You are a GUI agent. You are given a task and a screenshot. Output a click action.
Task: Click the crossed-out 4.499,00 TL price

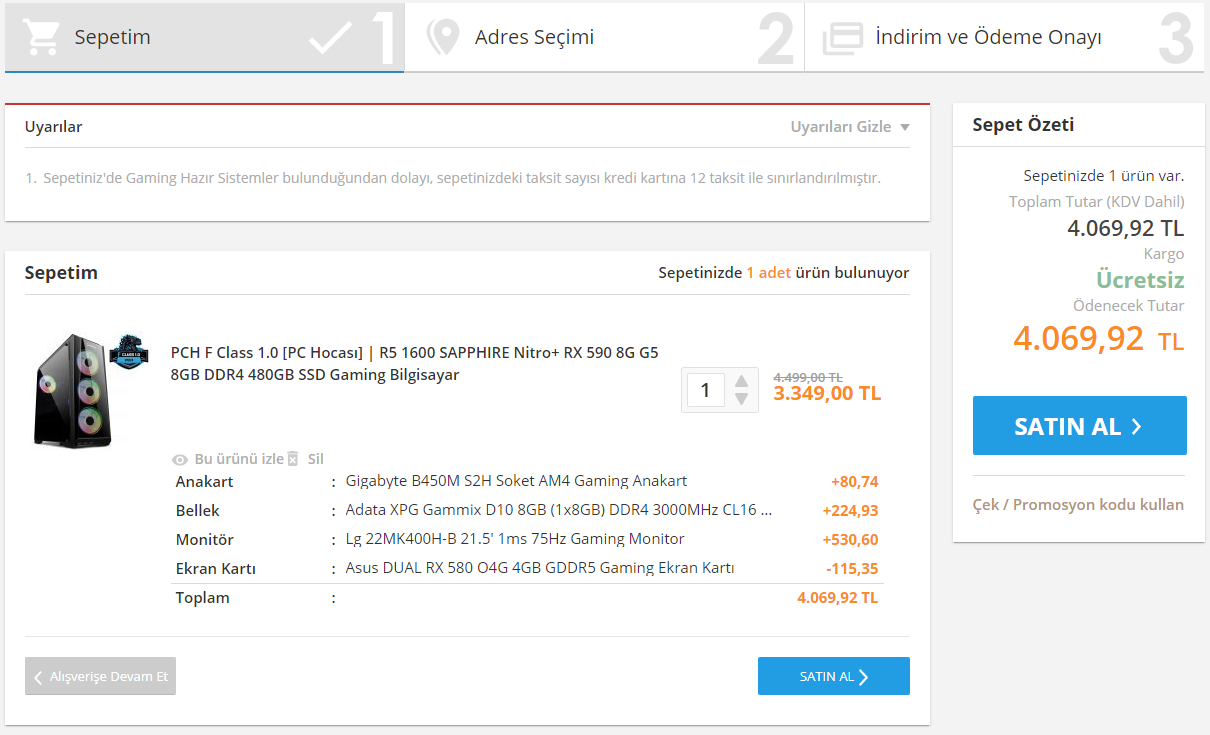(808, 376)
